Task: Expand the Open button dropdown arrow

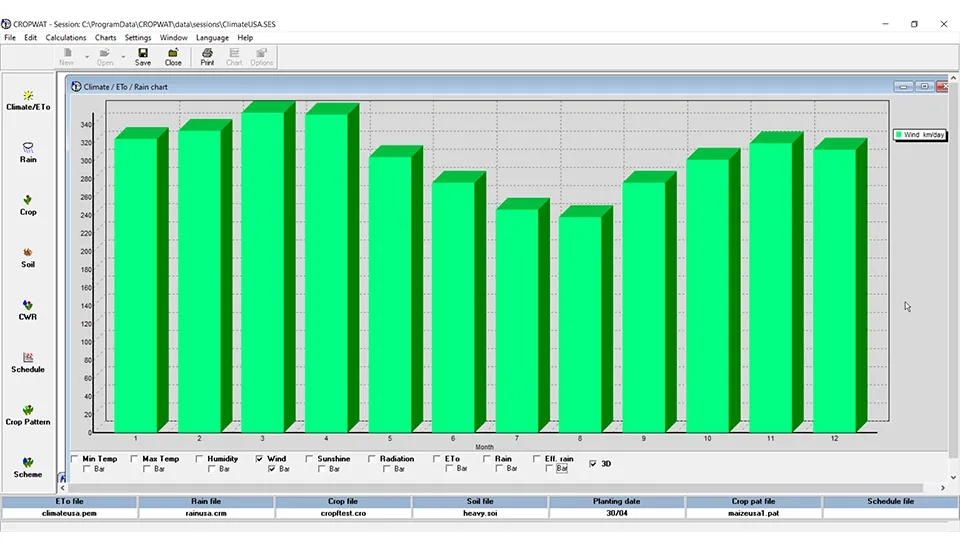Action: click(x=123, y=57)
